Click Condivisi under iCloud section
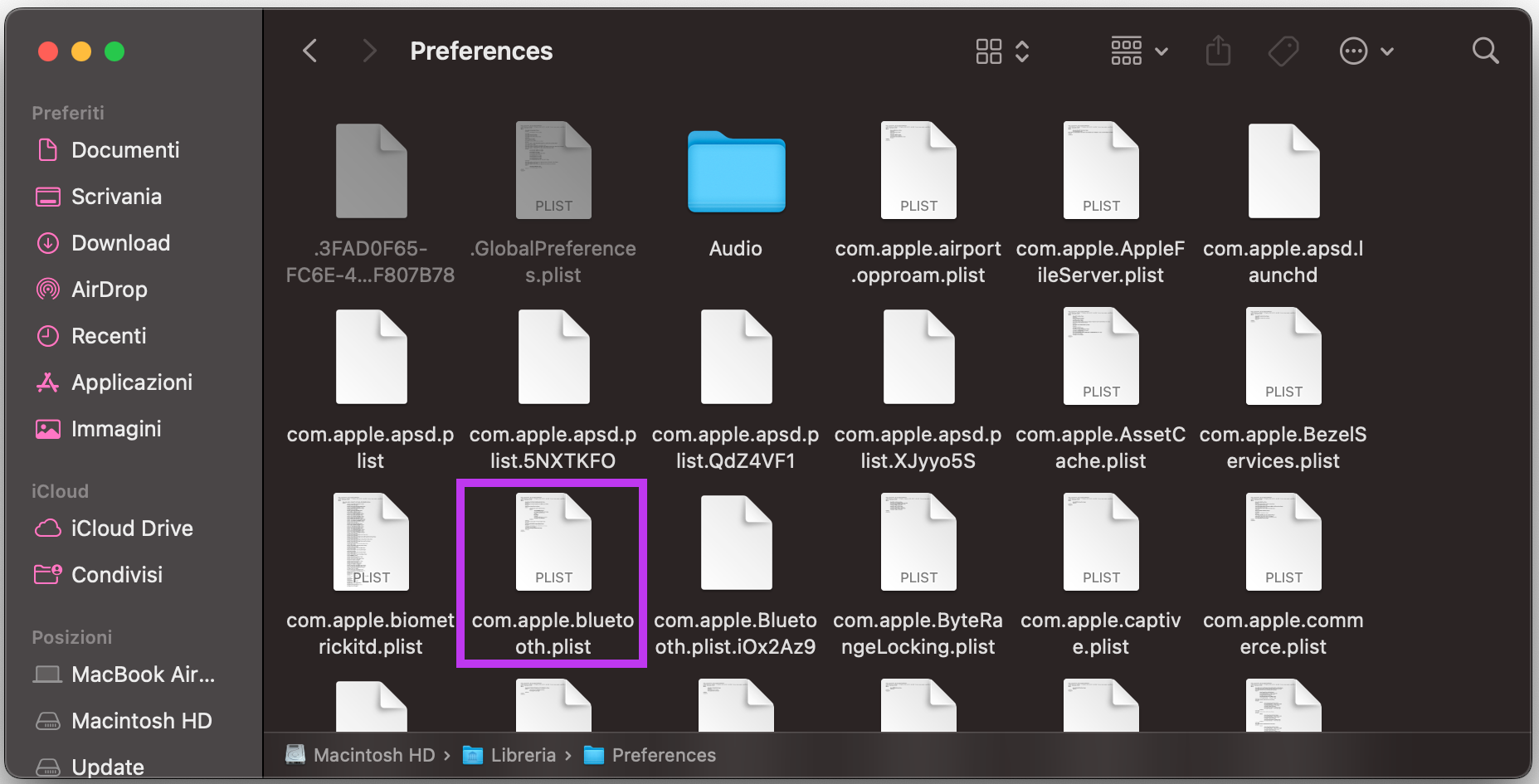The width and height of the screenshot is (1539, 784). point(115,574)
